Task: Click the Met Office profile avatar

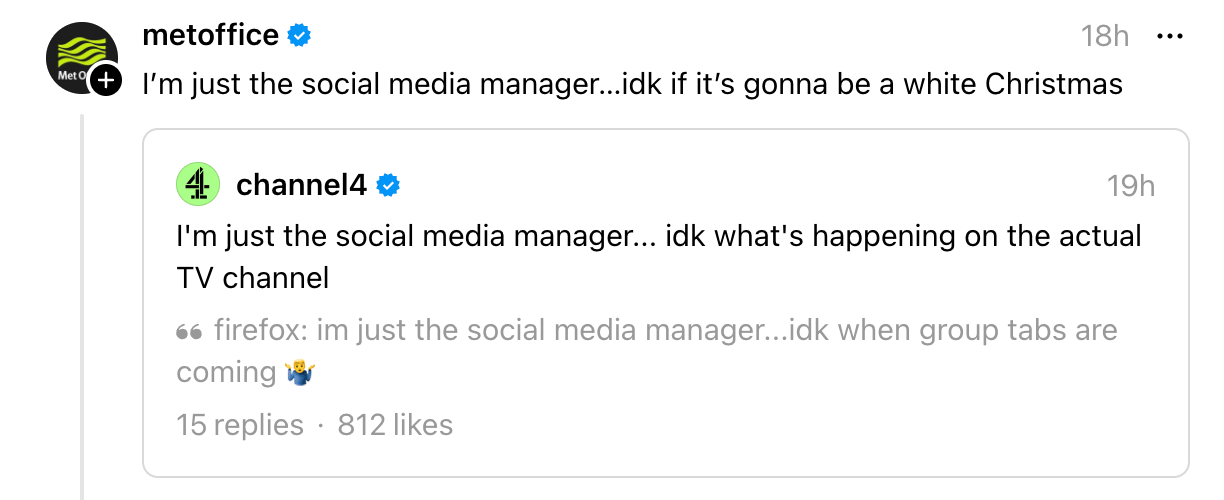Action: click(78, 57)
